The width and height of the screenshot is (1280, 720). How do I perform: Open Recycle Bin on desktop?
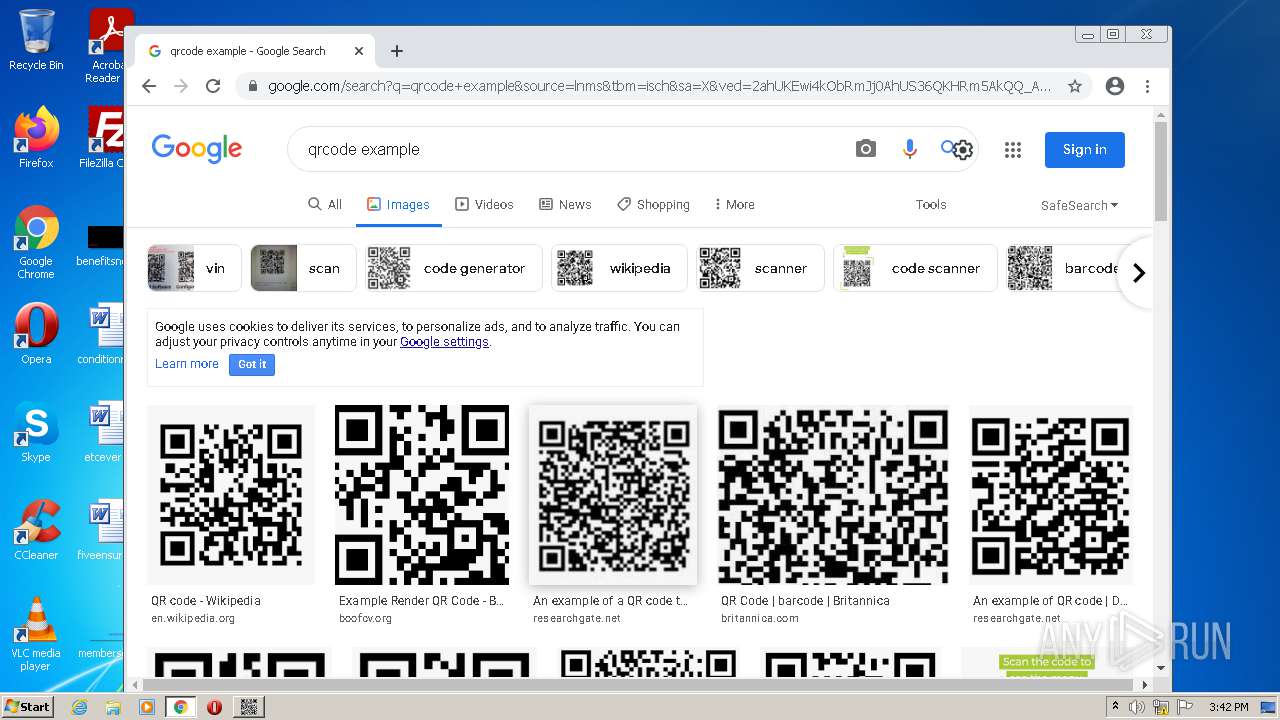coord(36,40)
